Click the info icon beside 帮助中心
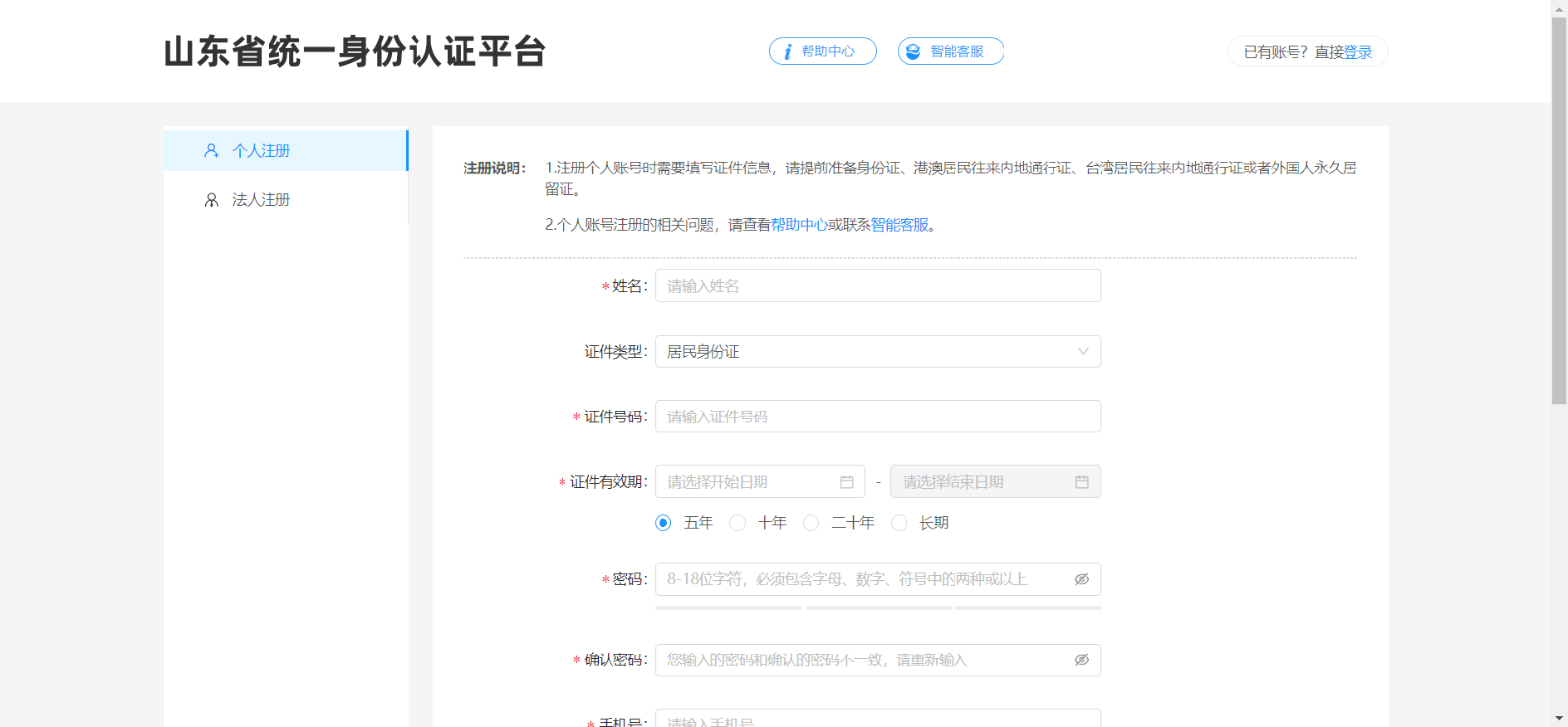The height and width of the screenshot is (727, 1568). coord(788,52)
